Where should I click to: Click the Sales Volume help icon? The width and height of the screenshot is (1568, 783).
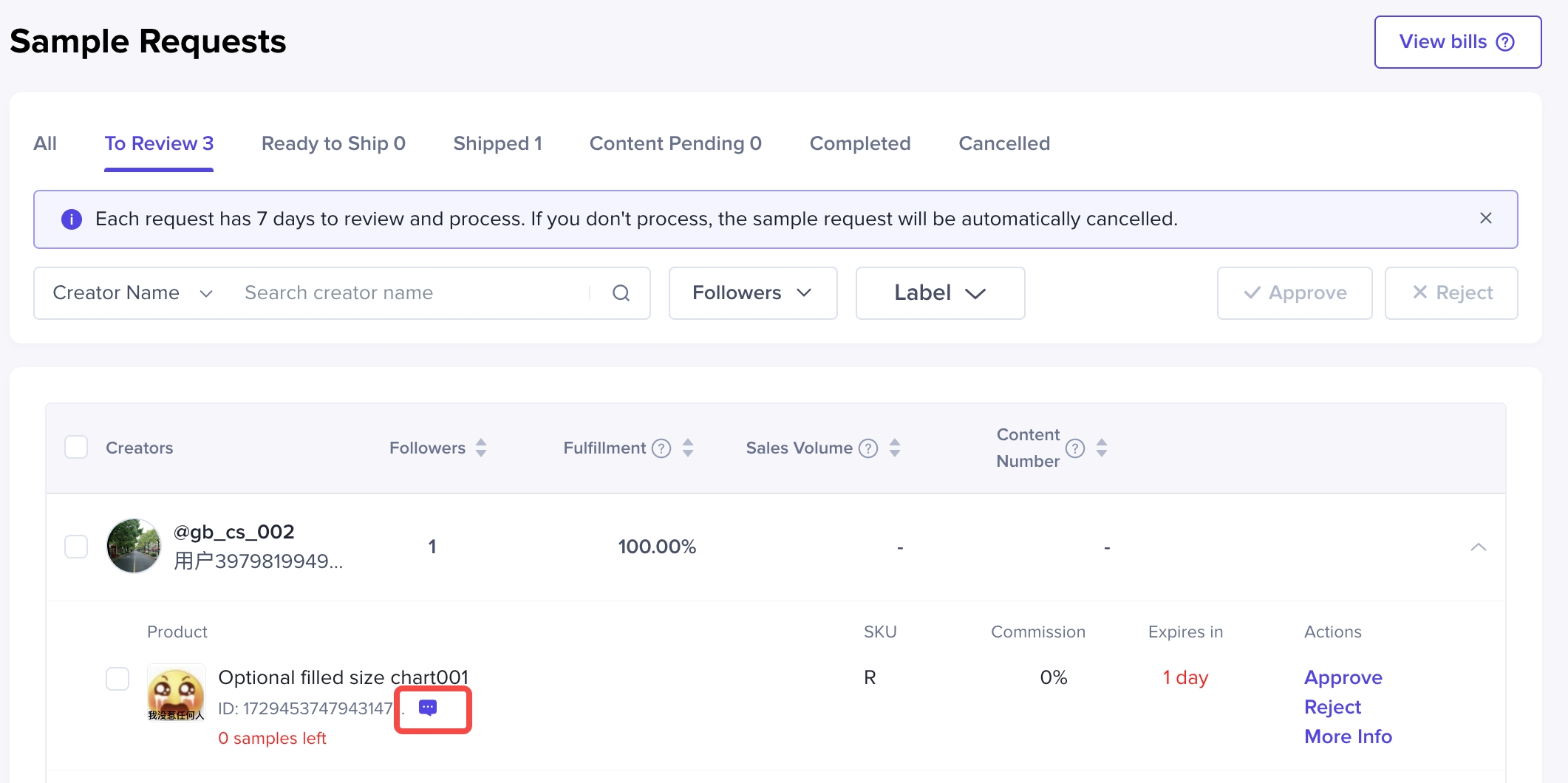click(x=868, y=448)
